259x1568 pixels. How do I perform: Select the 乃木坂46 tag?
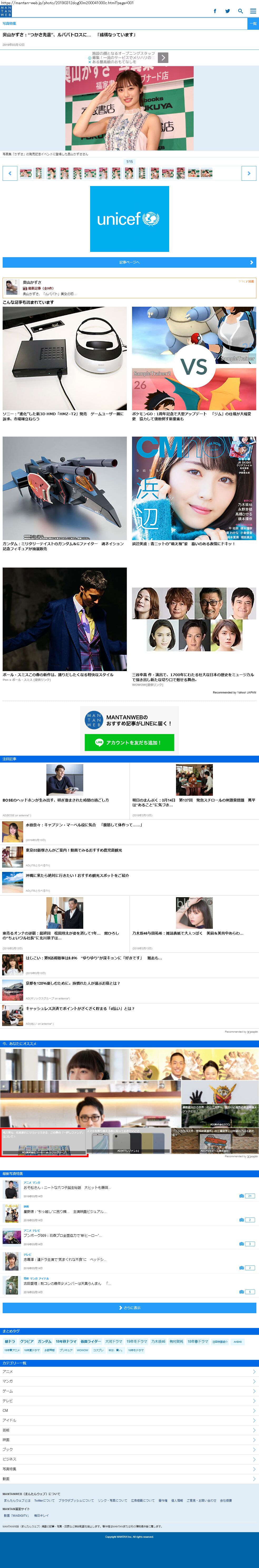click(x=158, y=1342)
